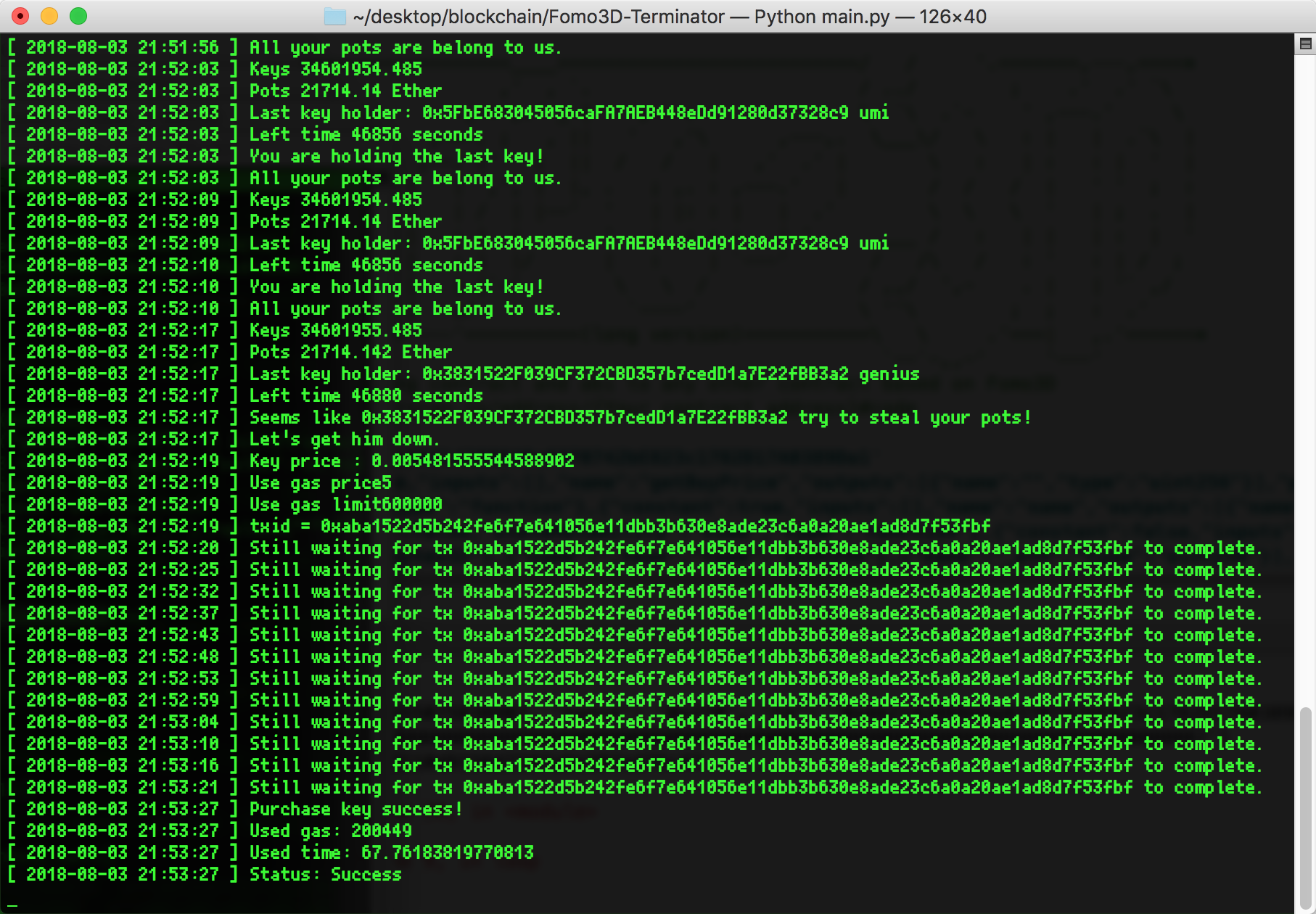This screenshot has width=1316, height=914.
Task: Click 'Still waiting for tx' line at 21:53:21
Action: 635,787
